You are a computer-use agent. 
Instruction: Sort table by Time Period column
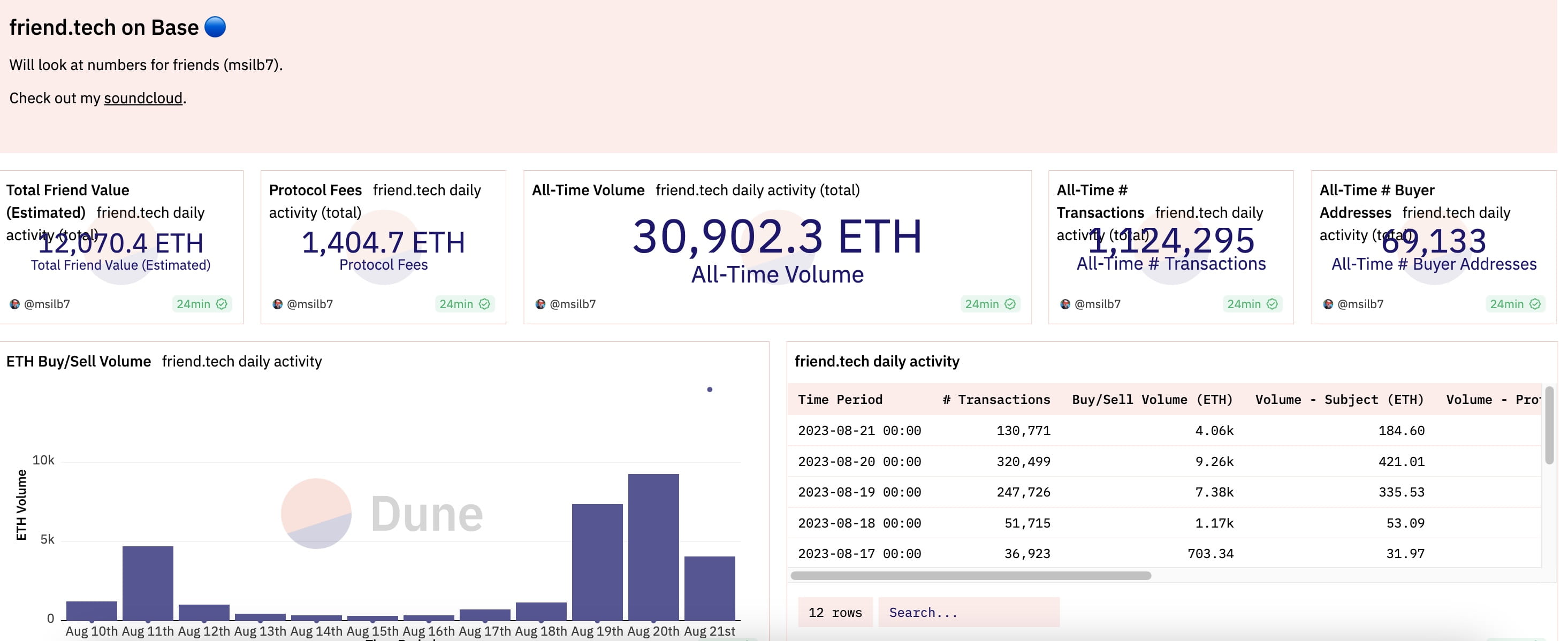(840, 399)
